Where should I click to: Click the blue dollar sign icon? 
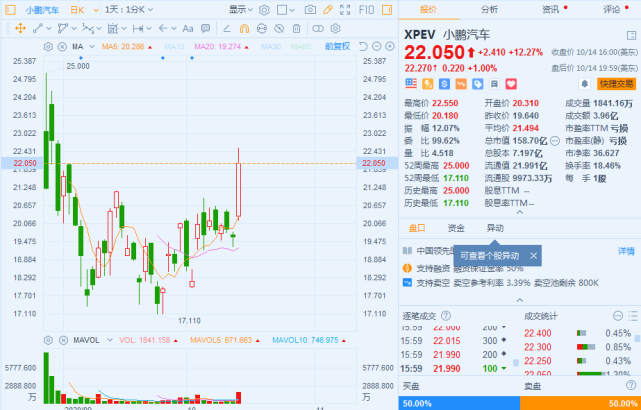pos(444,84)
